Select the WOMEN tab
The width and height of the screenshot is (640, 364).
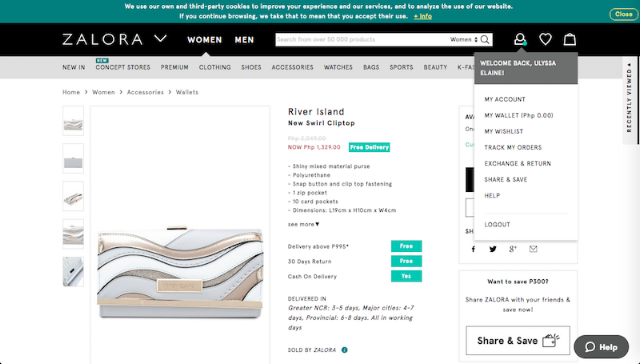[204, 40]
